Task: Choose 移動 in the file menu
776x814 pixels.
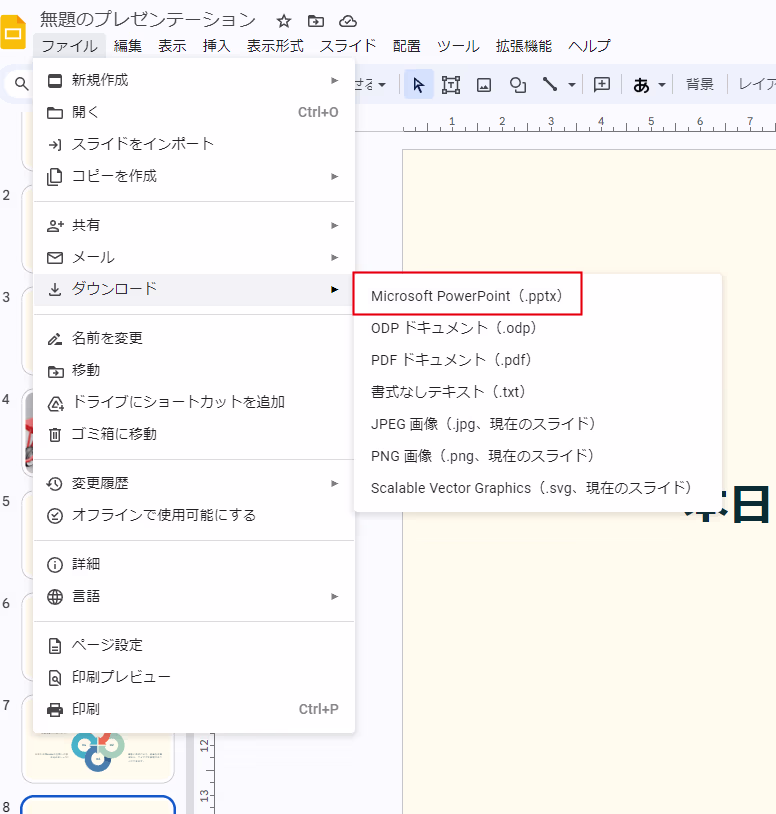Action: 194,371
